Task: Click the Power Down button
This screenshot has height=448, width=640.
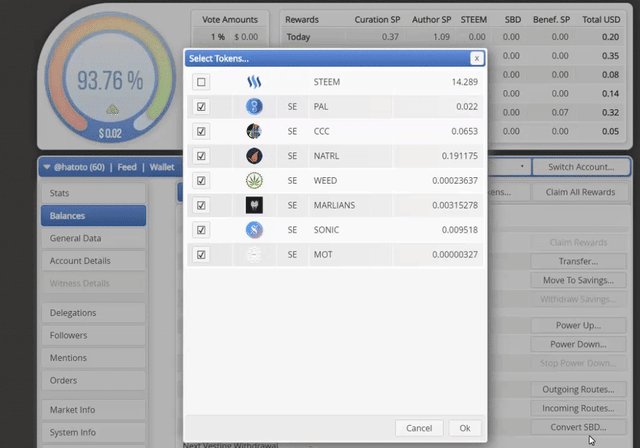Action: [578, 344]
